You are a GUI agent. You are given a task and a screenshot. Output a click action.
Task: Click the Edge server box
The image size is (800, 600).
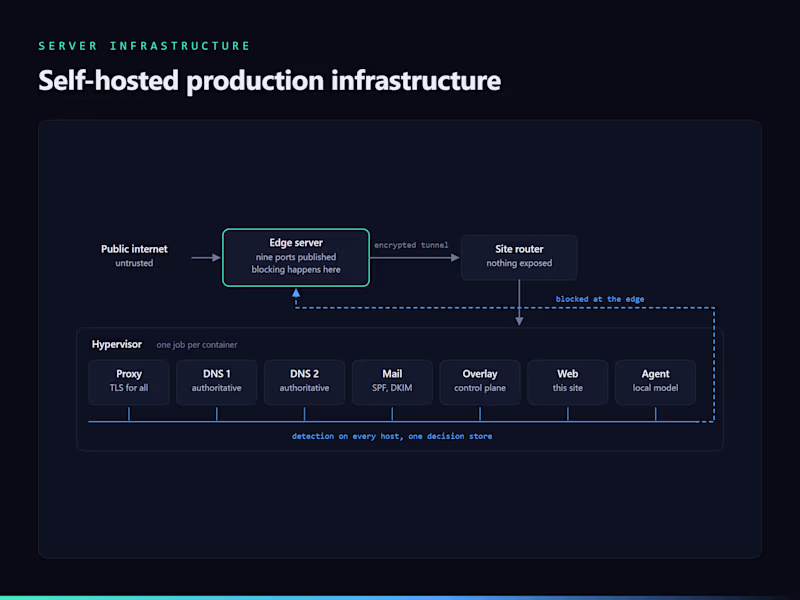tap(296, 258)
